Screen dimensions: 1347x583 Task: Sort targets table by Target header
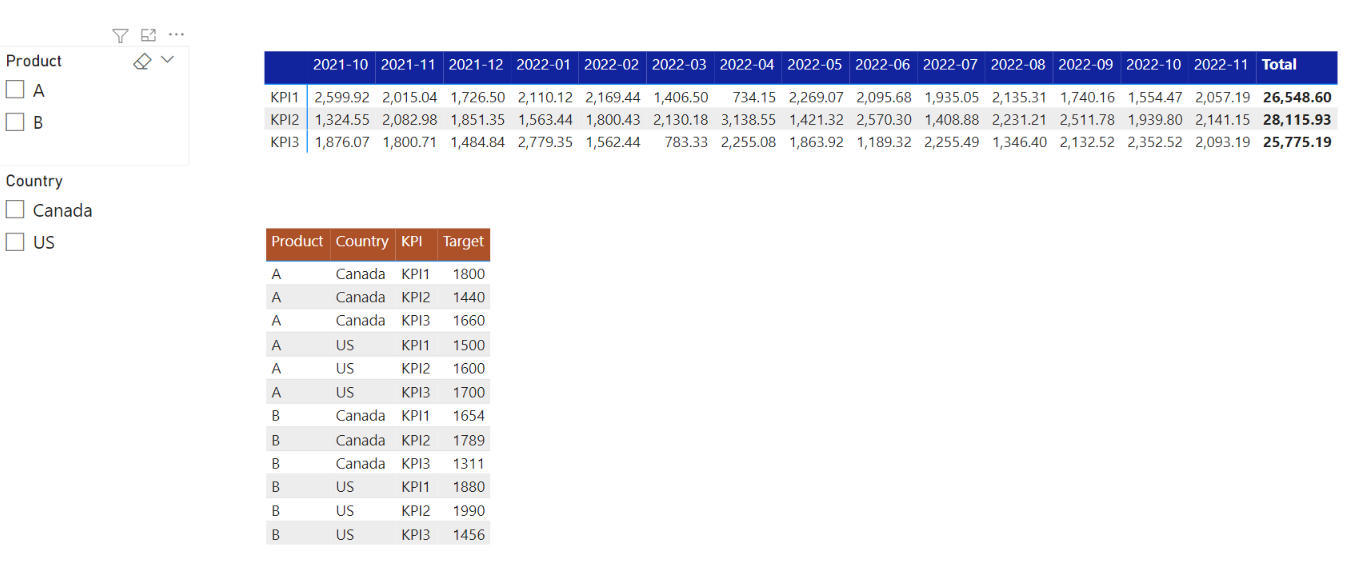463,242
